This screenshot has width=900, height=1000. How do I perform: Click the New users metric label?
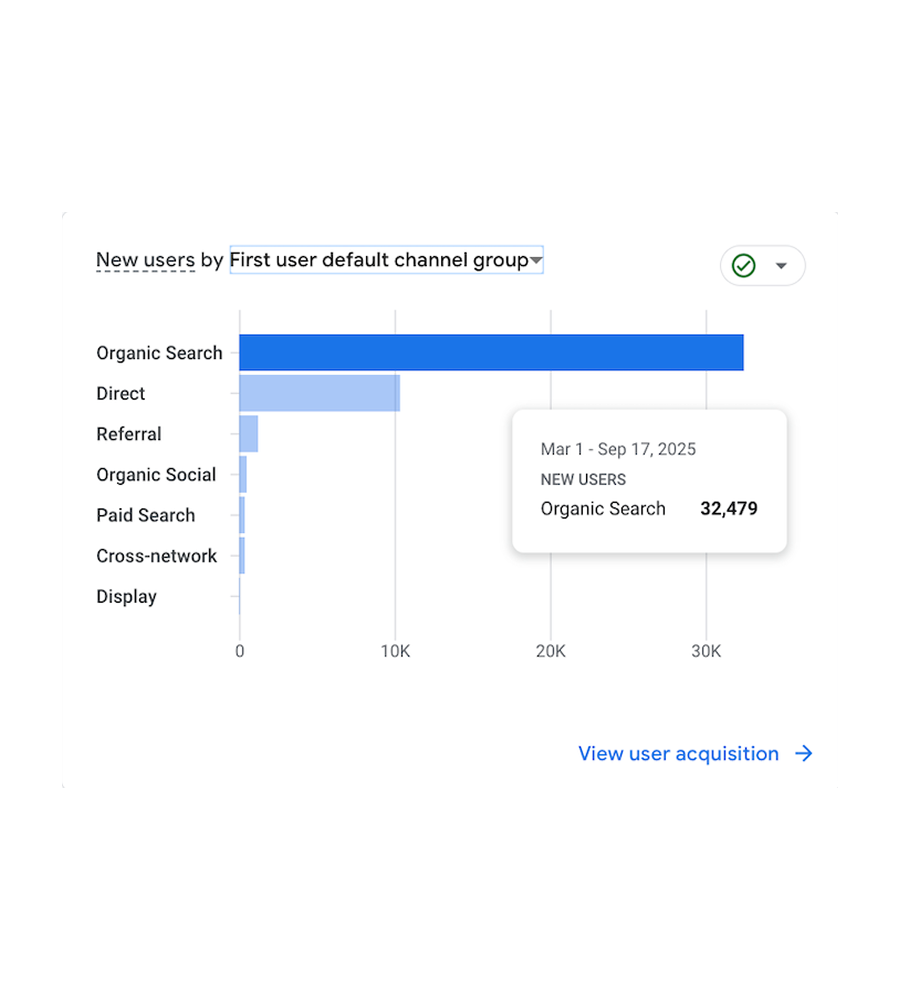tap(145, 260)
